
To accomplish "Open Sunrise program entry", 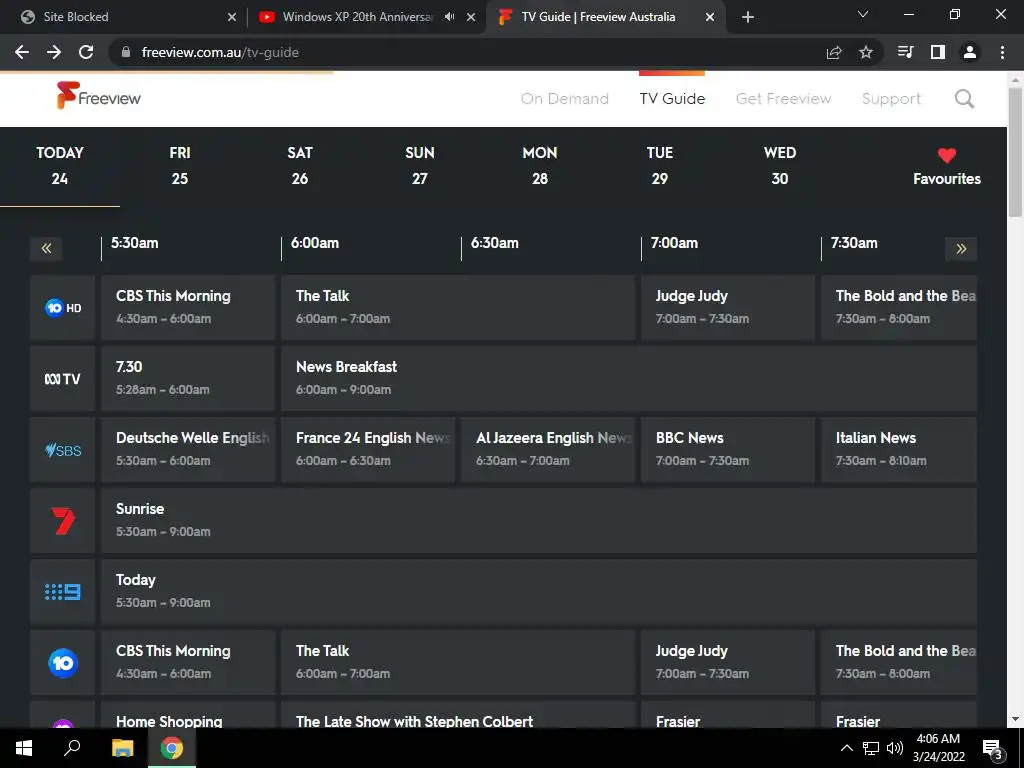I will point(539,521).
